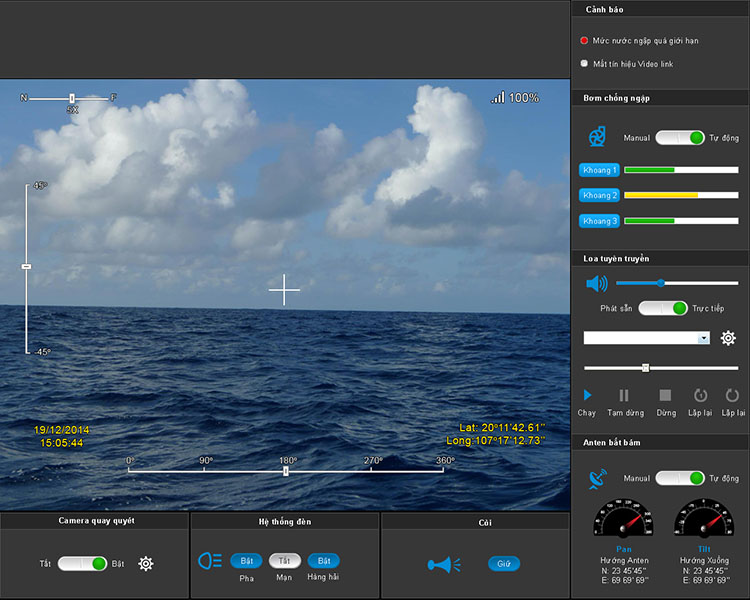
Task: Toggle Phát sẵn/Trực tiếp broadcast switch
Action: [x=663, y=308]
